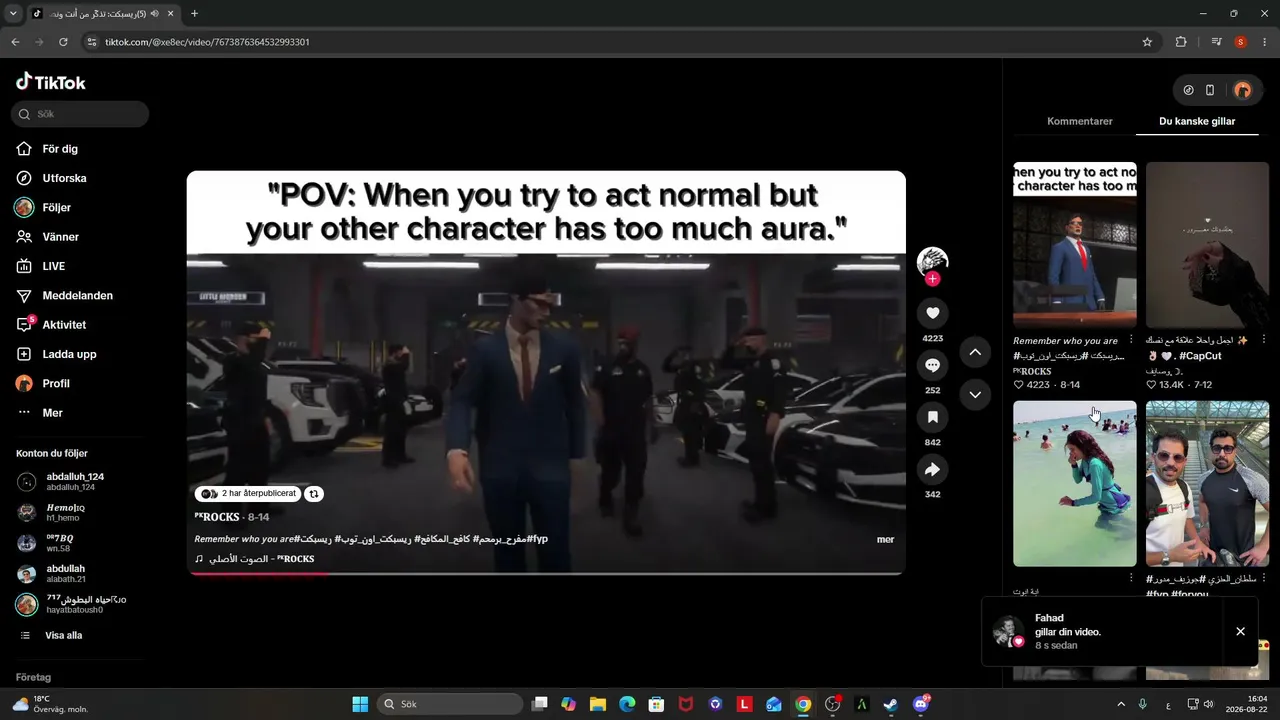
Task: Like the video with heart icon
Action: pyautogui.click(x=933, y=313)
